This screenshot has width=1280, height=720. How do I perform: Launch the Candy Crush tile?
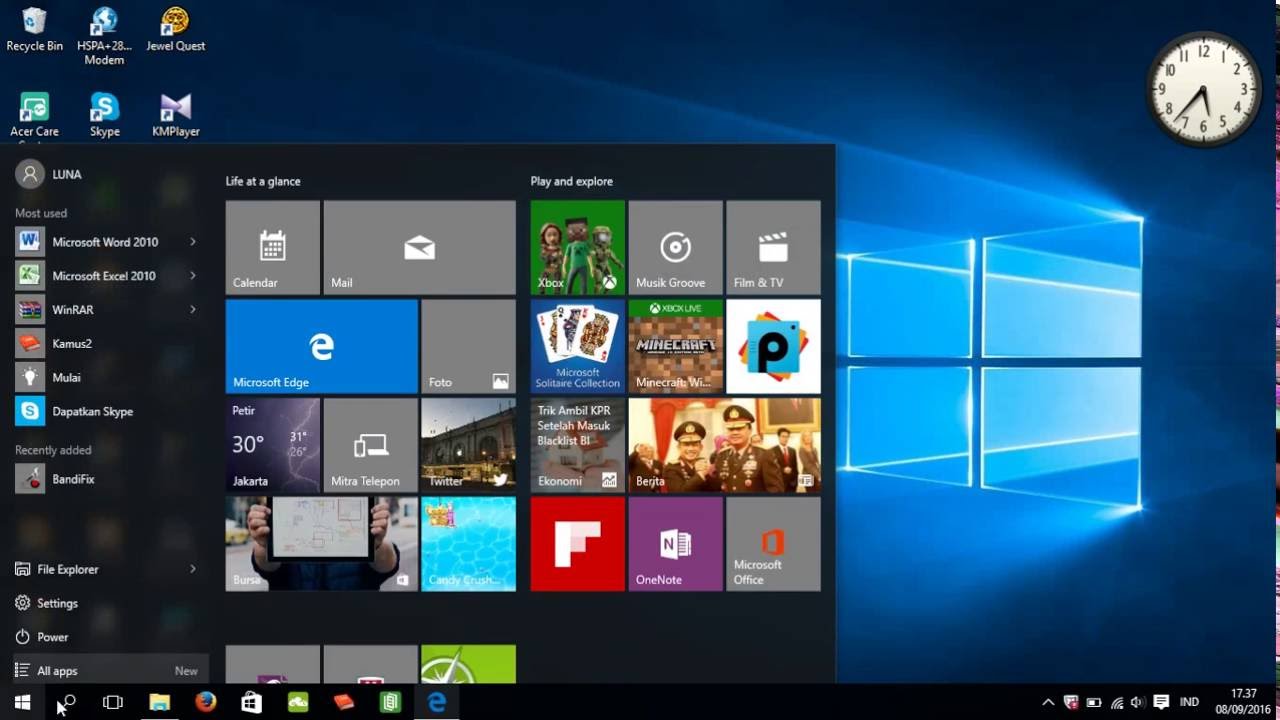click(x=468, y=544)
